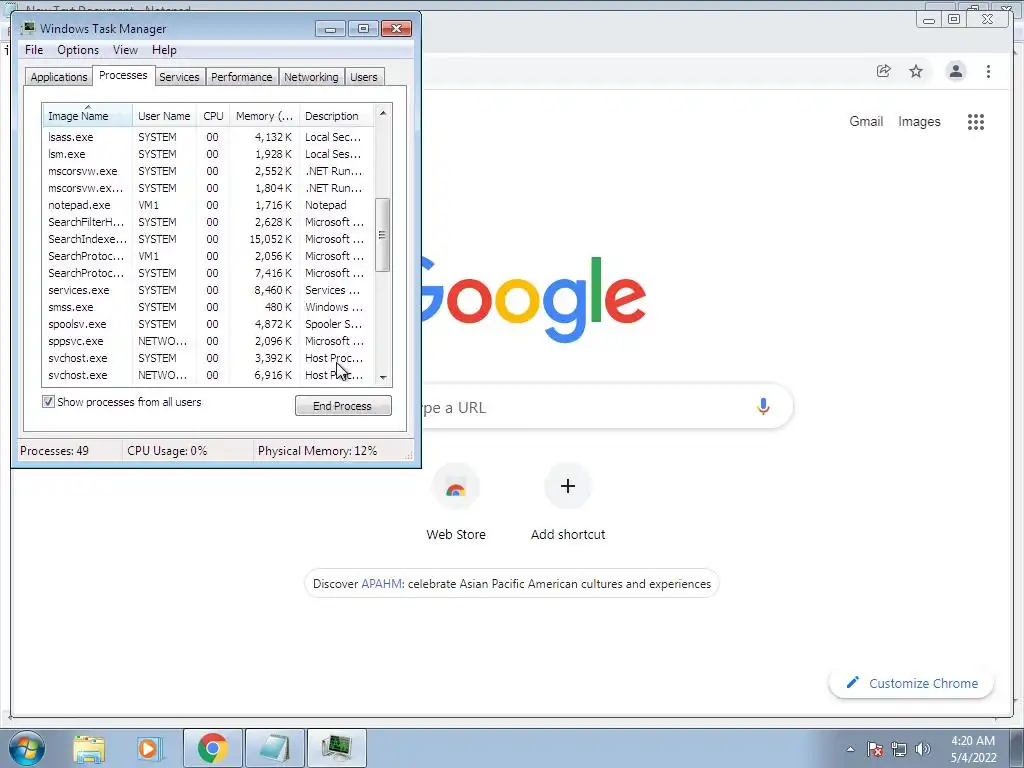Switch to Notepad via taskbar icon
Viewport: 1024px width, 768px height.
point(274,748)
